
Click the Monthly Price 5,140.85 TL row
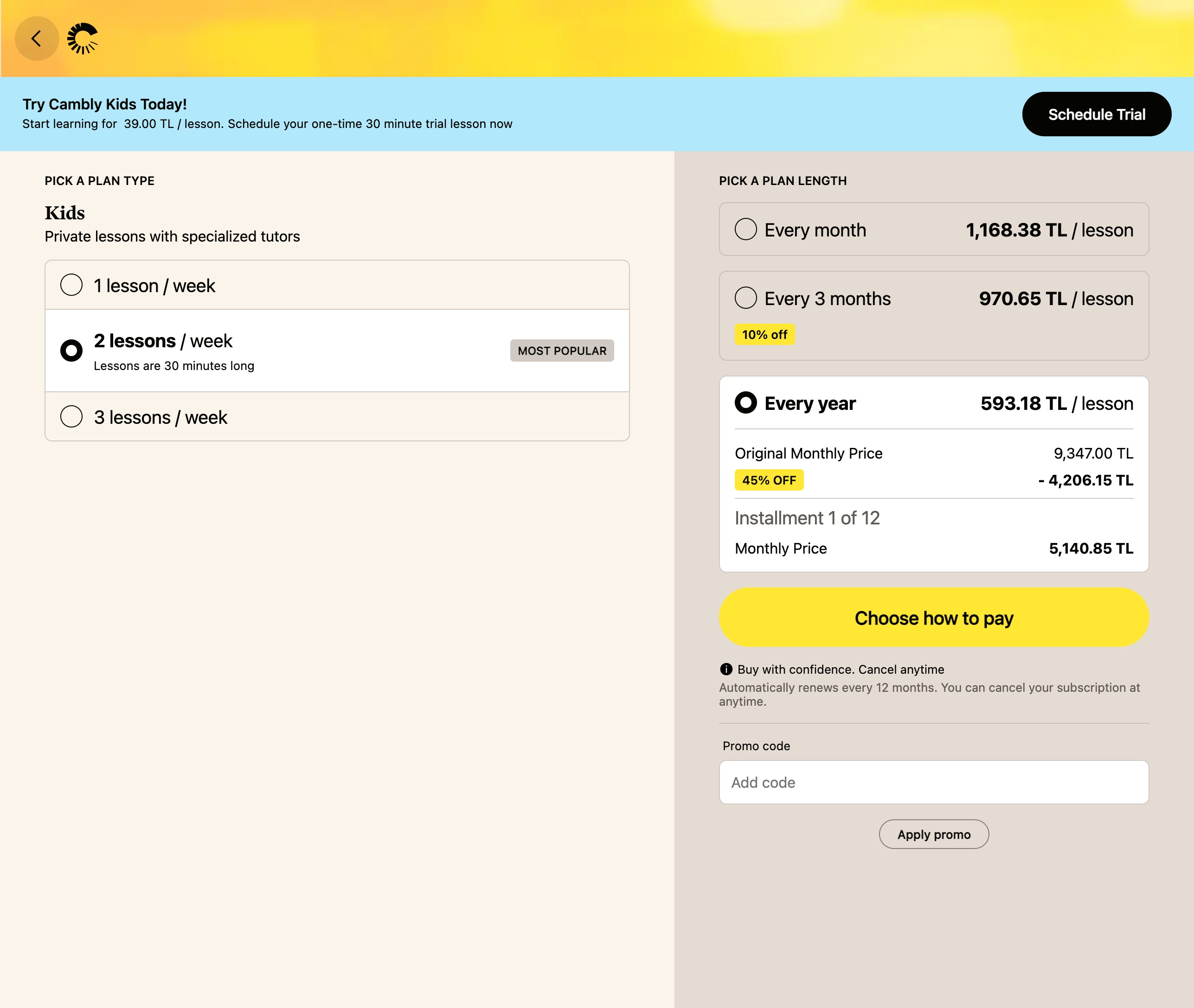point(933,549)
